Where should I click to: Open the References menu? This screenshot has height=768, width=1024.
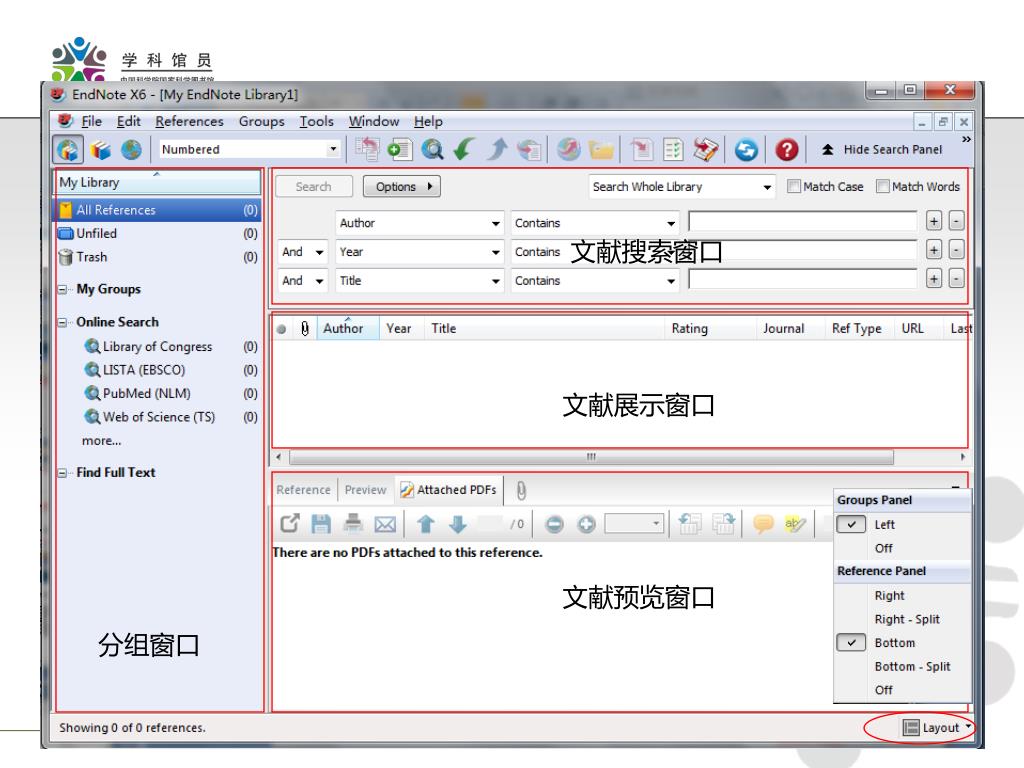point(189,121)
